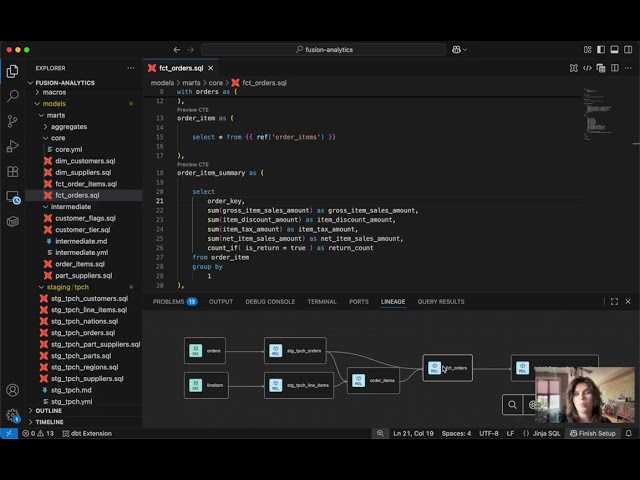Click the compiled code icon in editor toolbar
Viewport: 640px width, 480px height.
[587, 68]
